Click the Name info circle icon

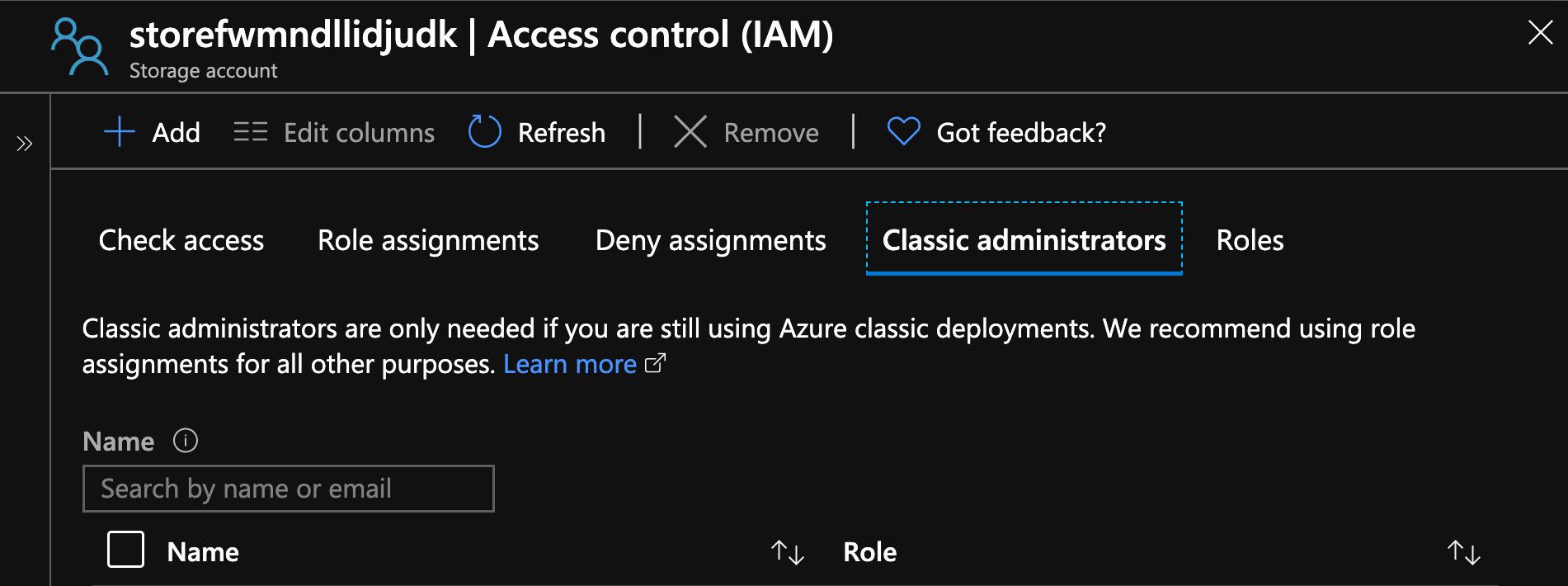pos(186,441)
